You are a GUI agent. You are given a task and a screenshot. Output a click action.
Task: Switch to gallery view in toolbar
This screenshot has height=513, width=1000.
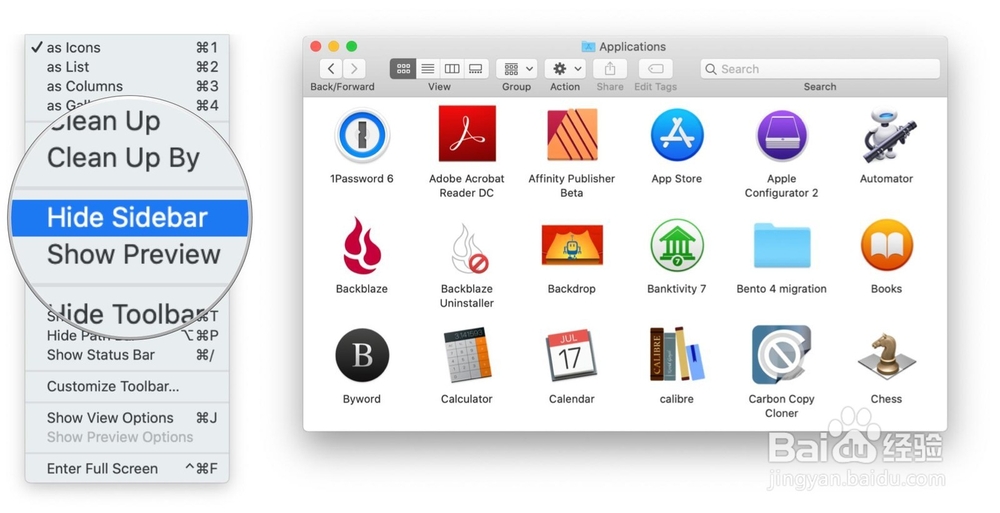point(476,68)
